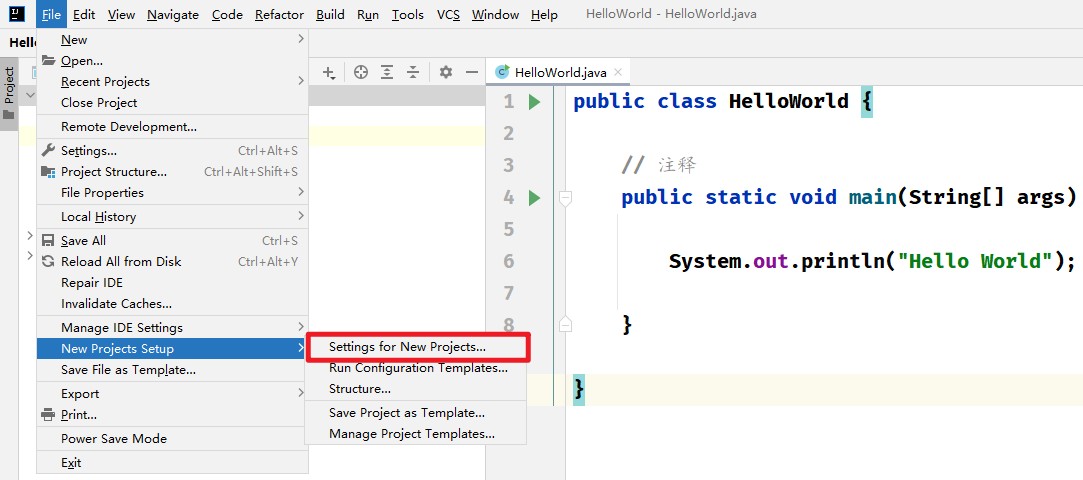Image resolution: width=1083 pixels, height=480 pixels.
Task: Select Manage Project Templates...
Action: [x=416, y=434]
